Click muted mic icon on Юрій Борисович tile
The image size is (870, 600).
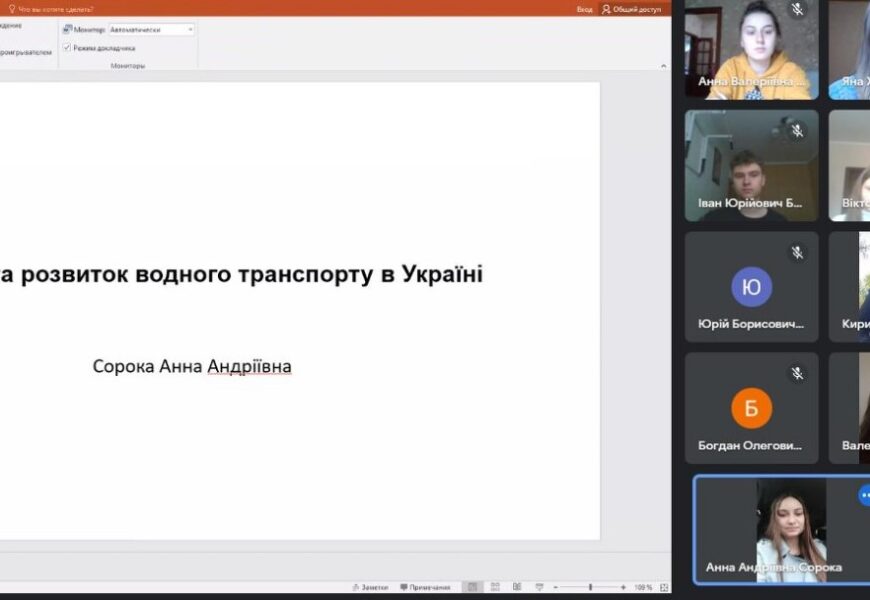(x=797, y=253)
